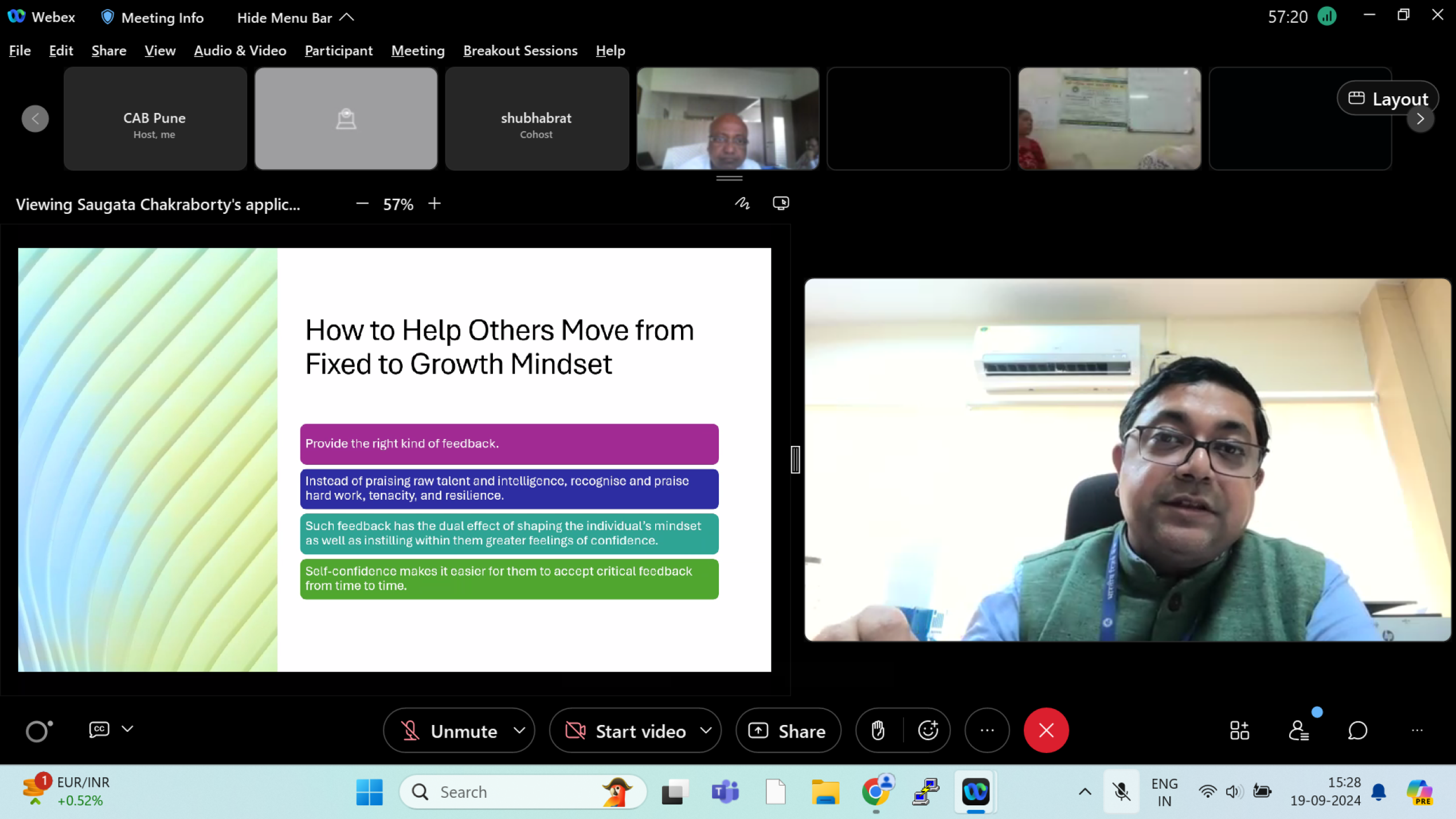Open the Teams icon in the taskbar
The width and height of the screenshot is (1456, 819).
(x=725, y=792)
